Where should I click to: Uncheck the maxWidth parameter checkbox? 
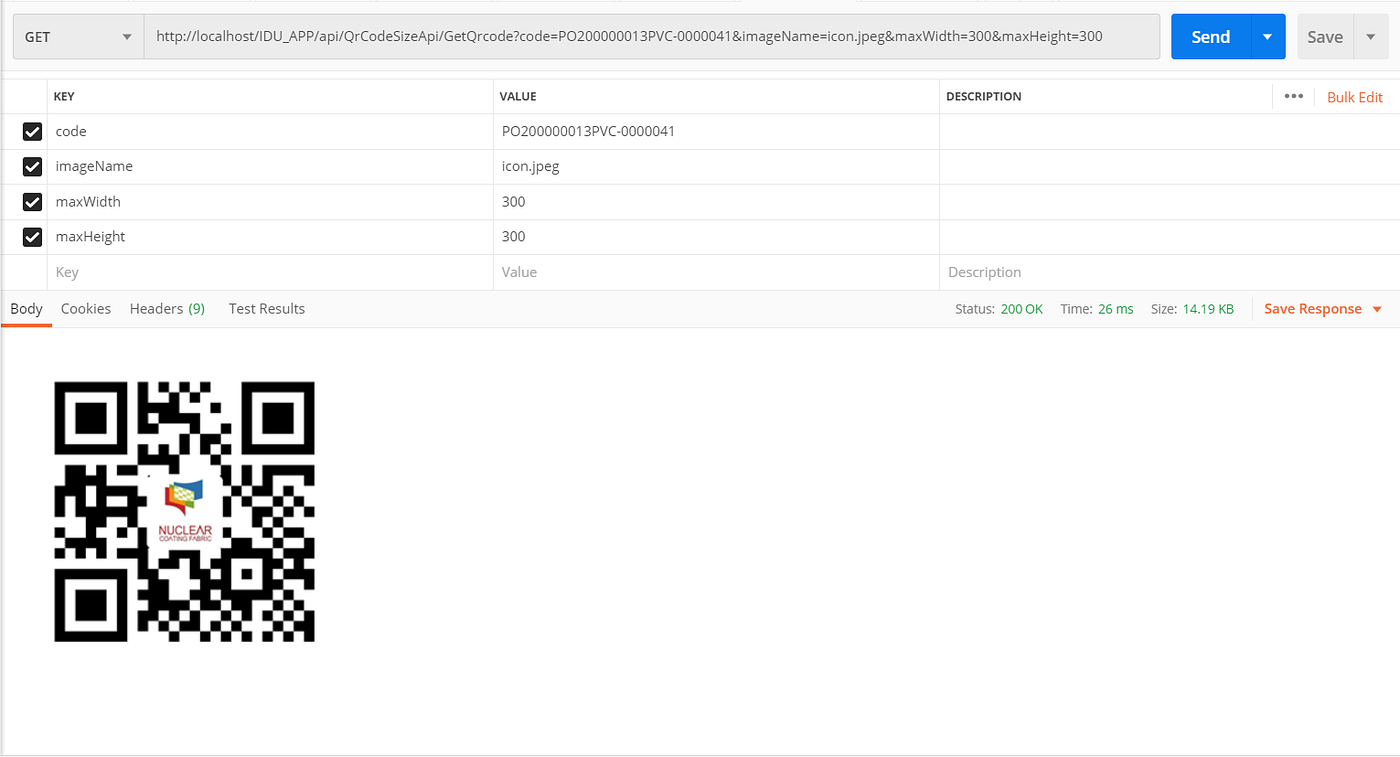[x=32, y=201]
